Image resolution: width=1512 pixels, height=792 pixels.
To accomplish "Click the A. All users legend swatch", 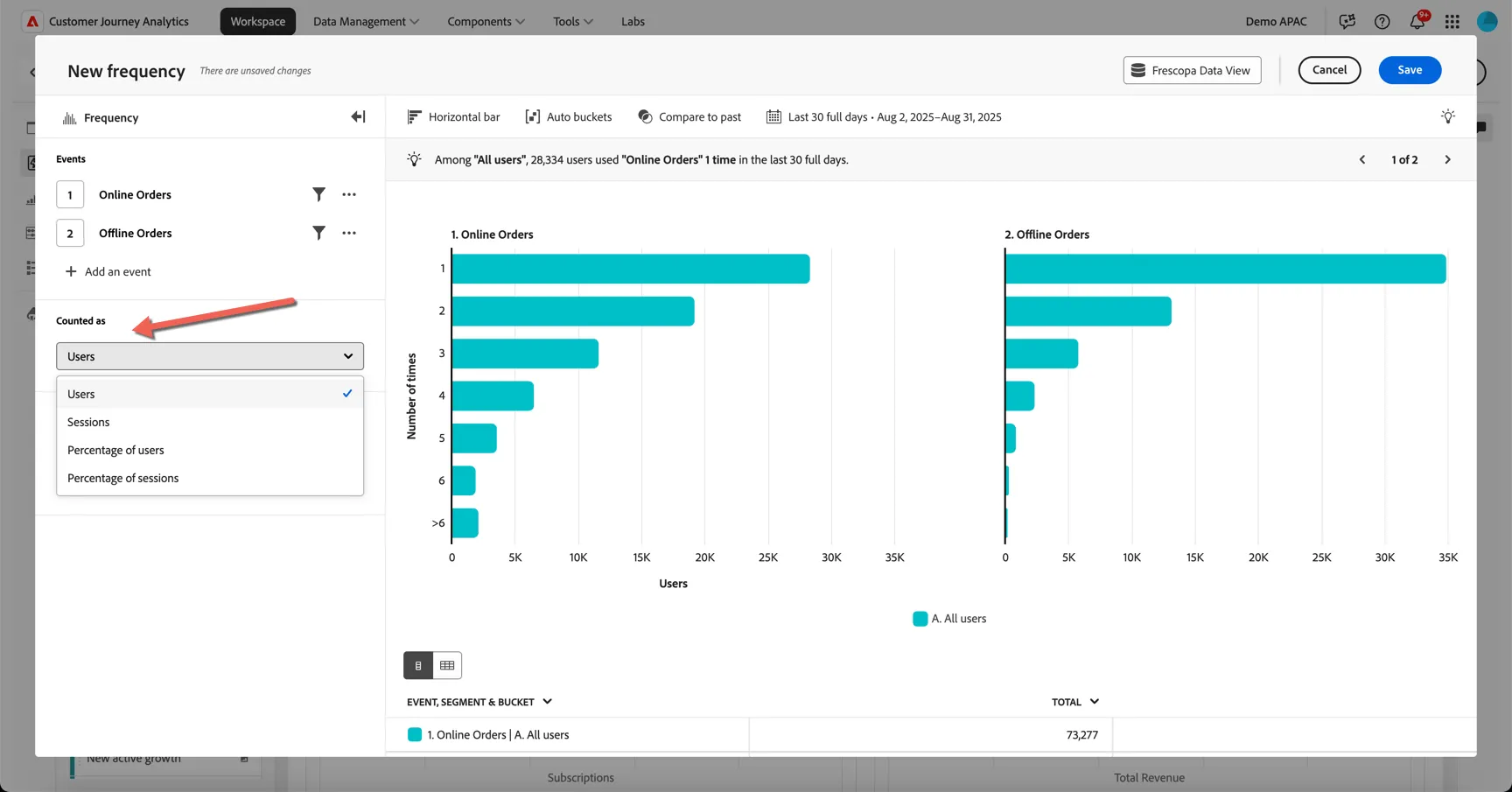I will pos(920,619).
